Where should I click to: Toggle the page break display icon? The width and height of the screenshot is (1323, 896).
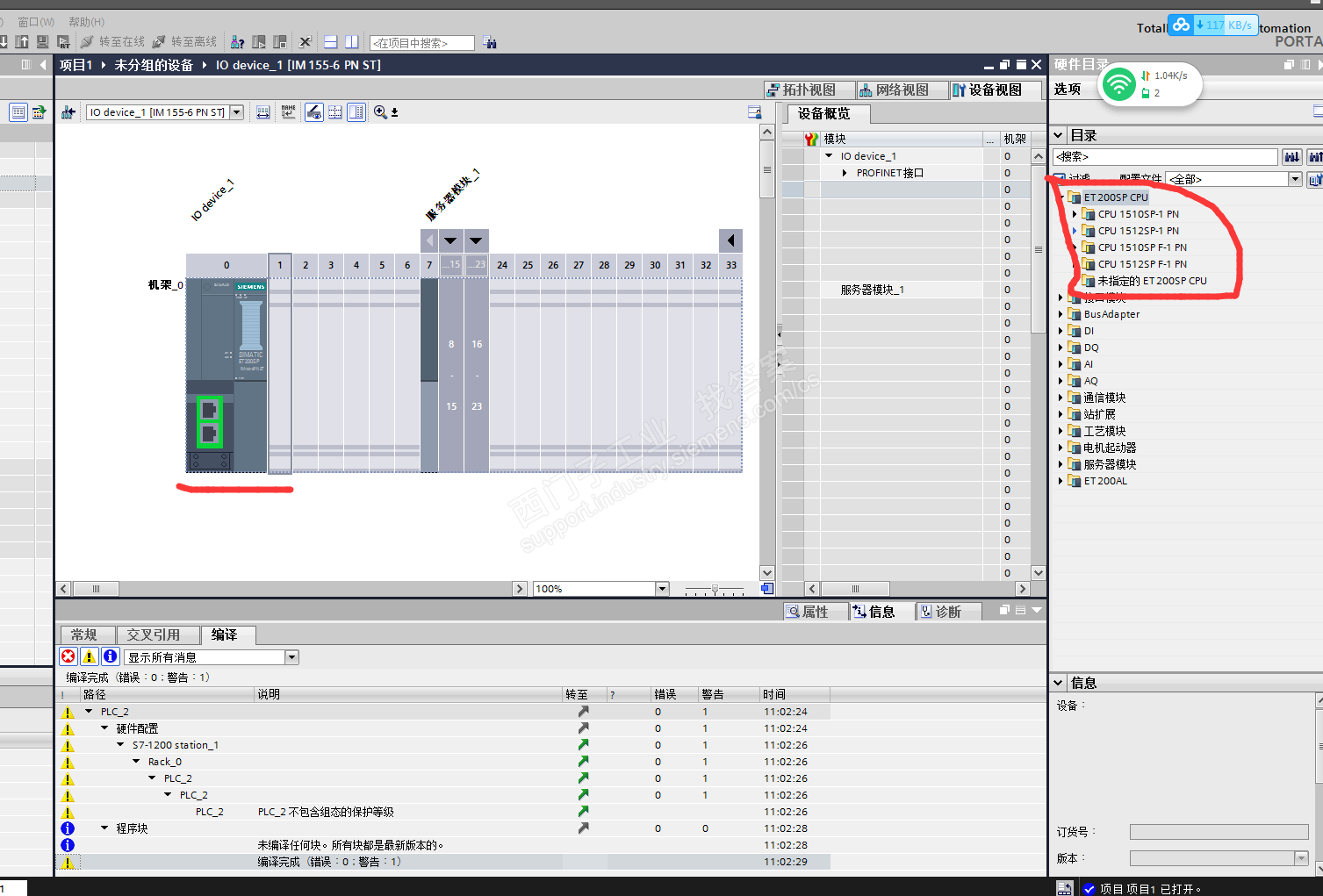pyautogui.click(x=334, y=112)
